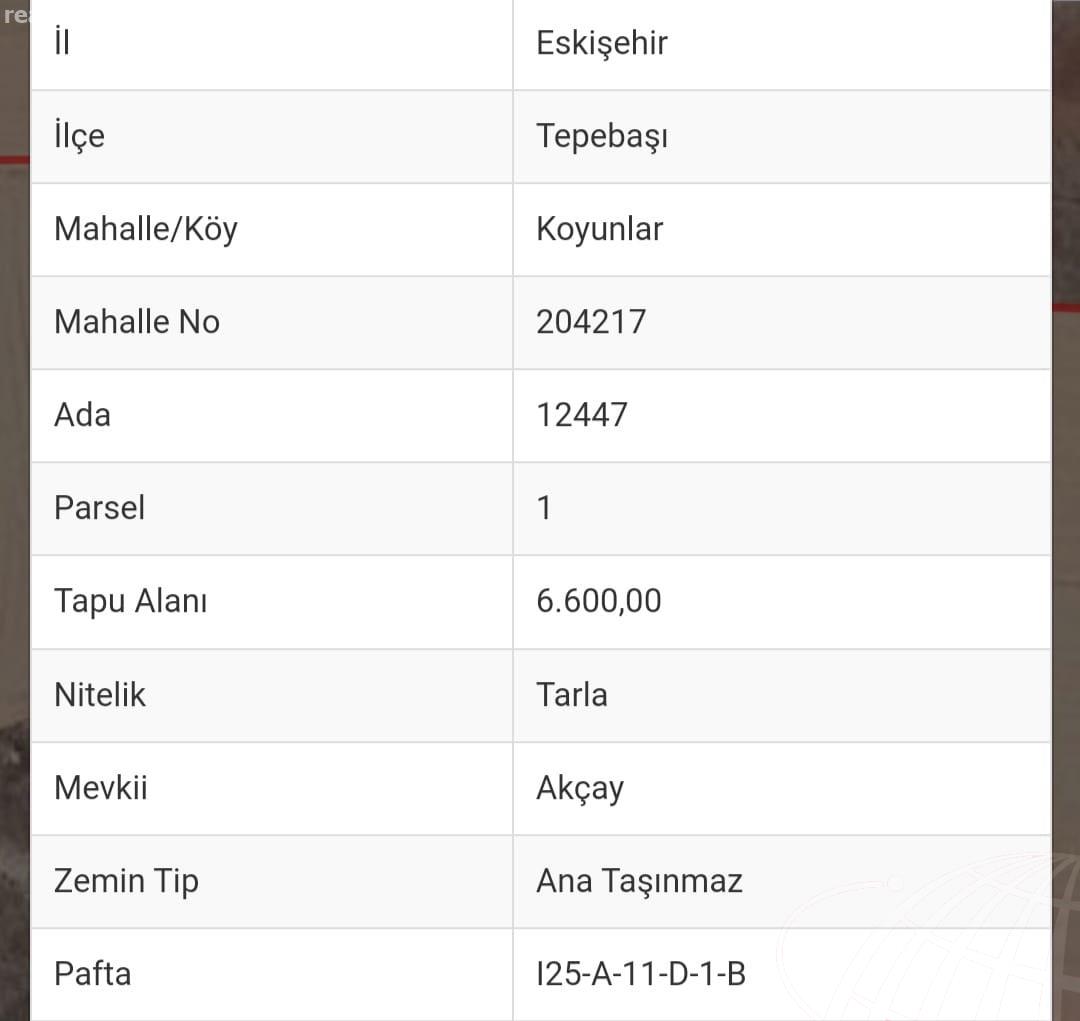Image resolution: width=1080 pixels, height=1021 pixels.
Task: Click the Zemin Tip label
Action: [x=126, y=882]
